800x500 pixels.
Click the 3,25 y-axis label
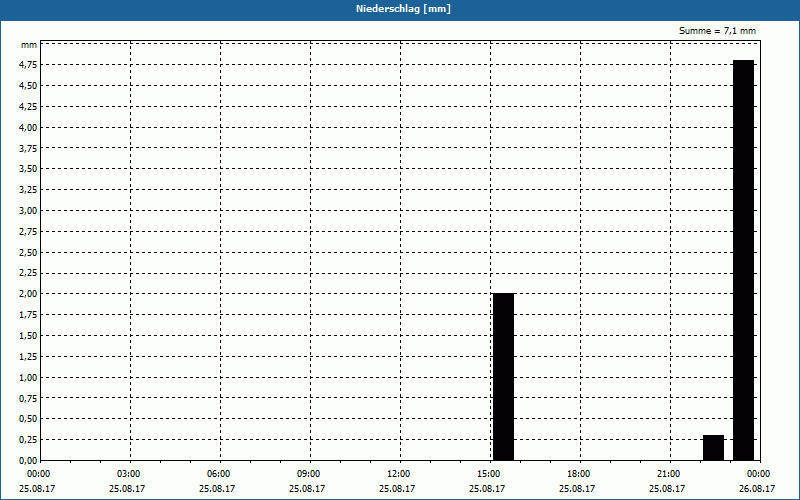[x=28, y=190]
